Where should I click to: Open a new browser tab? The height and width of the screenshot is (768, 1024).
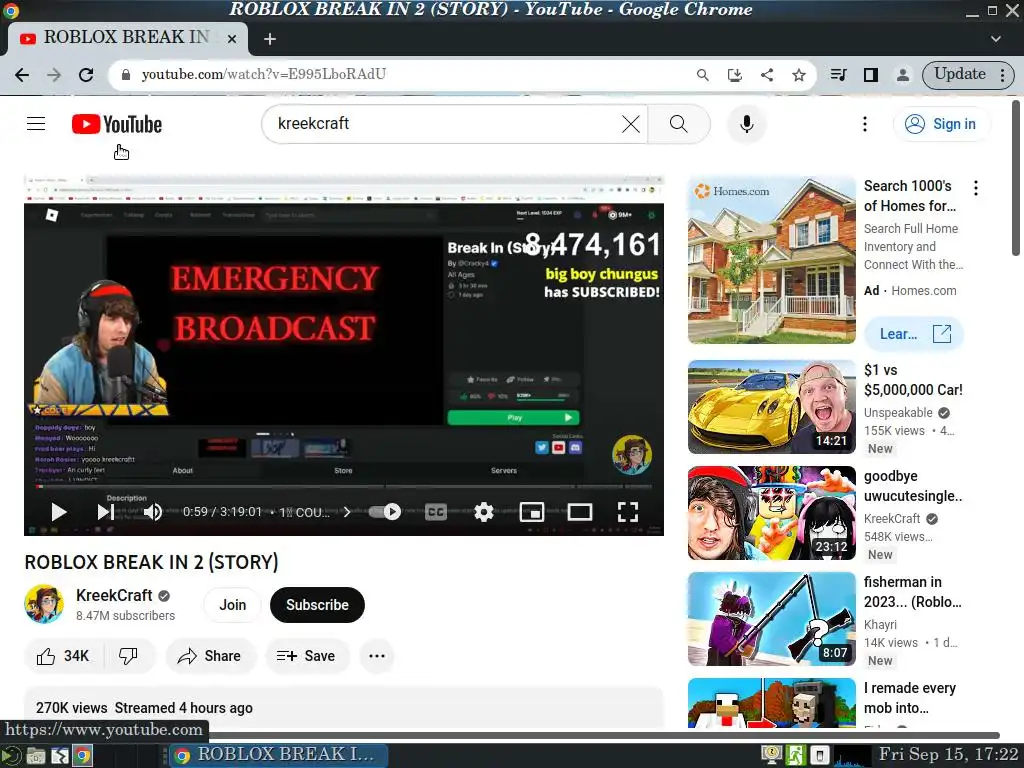point(270,39)
